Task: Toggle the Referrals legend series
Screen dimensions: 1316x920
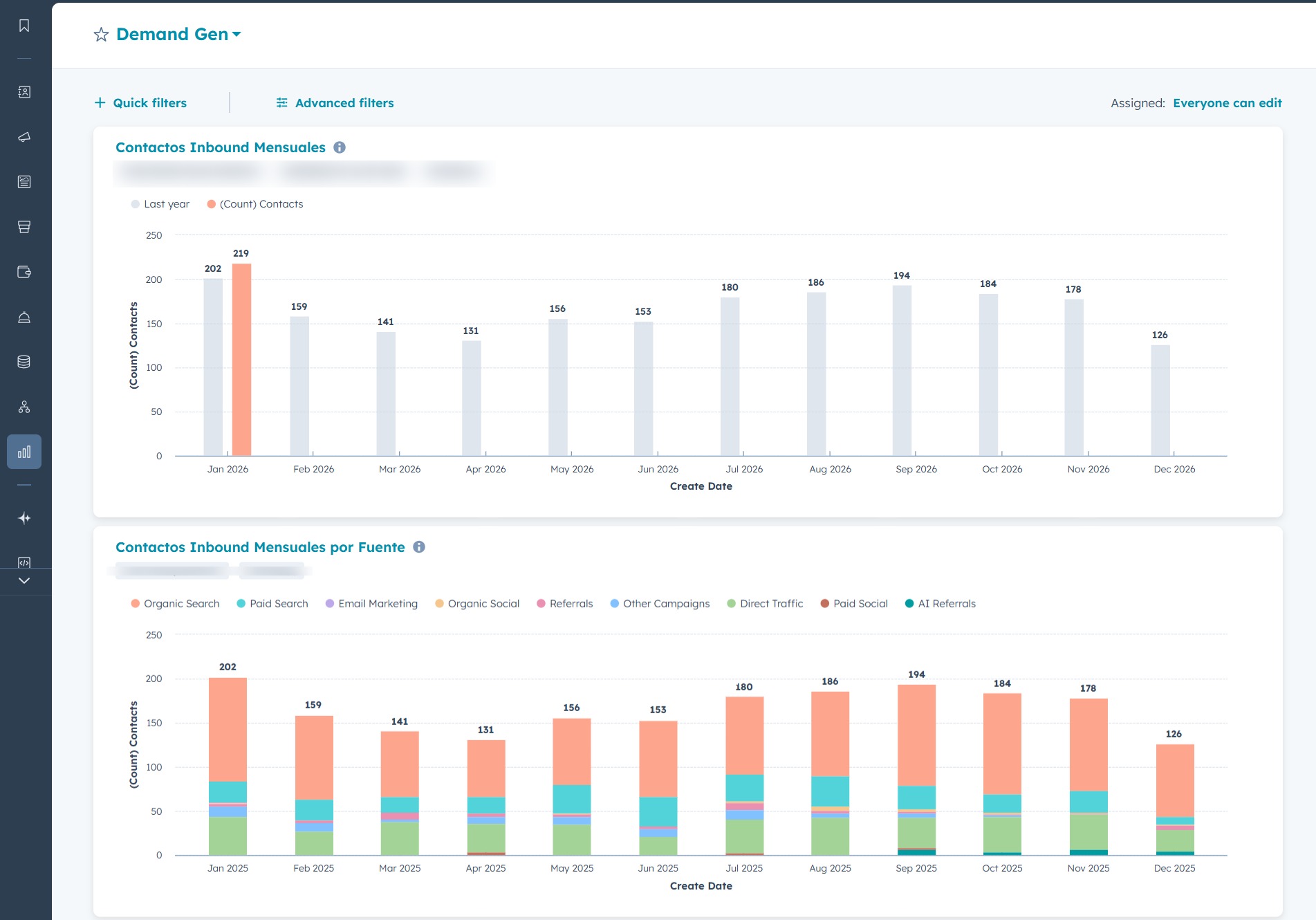Action: pos(565,604)
